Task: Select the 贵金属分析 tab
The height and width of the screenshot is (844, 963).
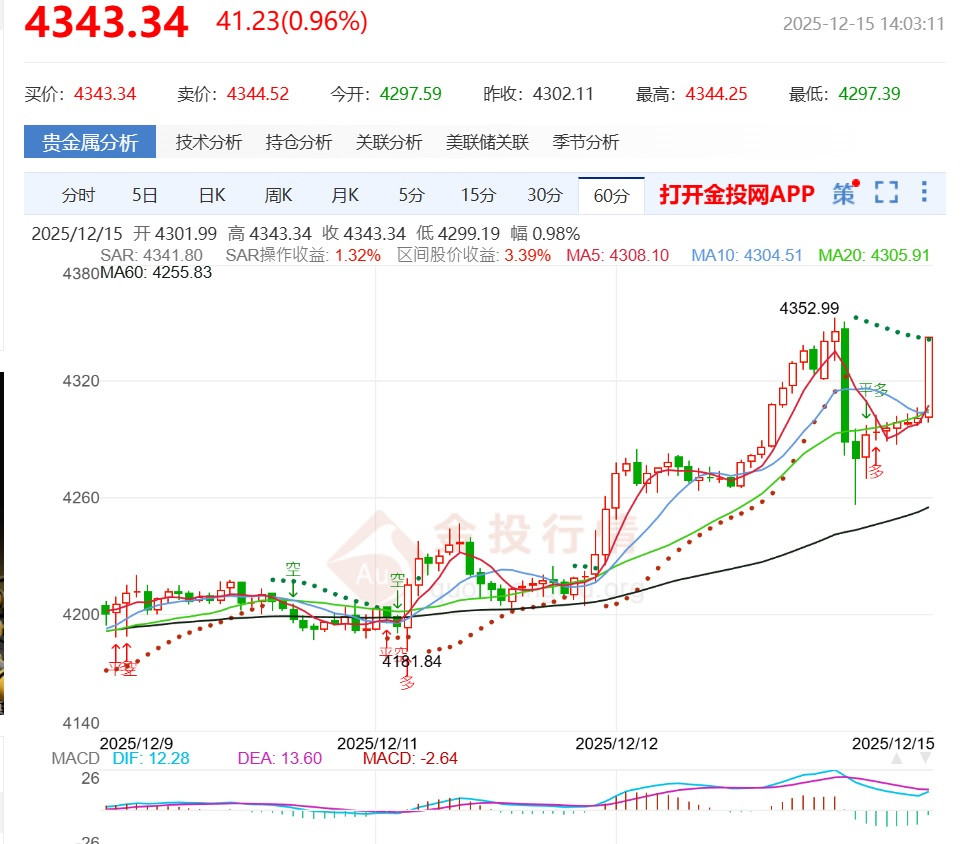Action: [88, 141]
